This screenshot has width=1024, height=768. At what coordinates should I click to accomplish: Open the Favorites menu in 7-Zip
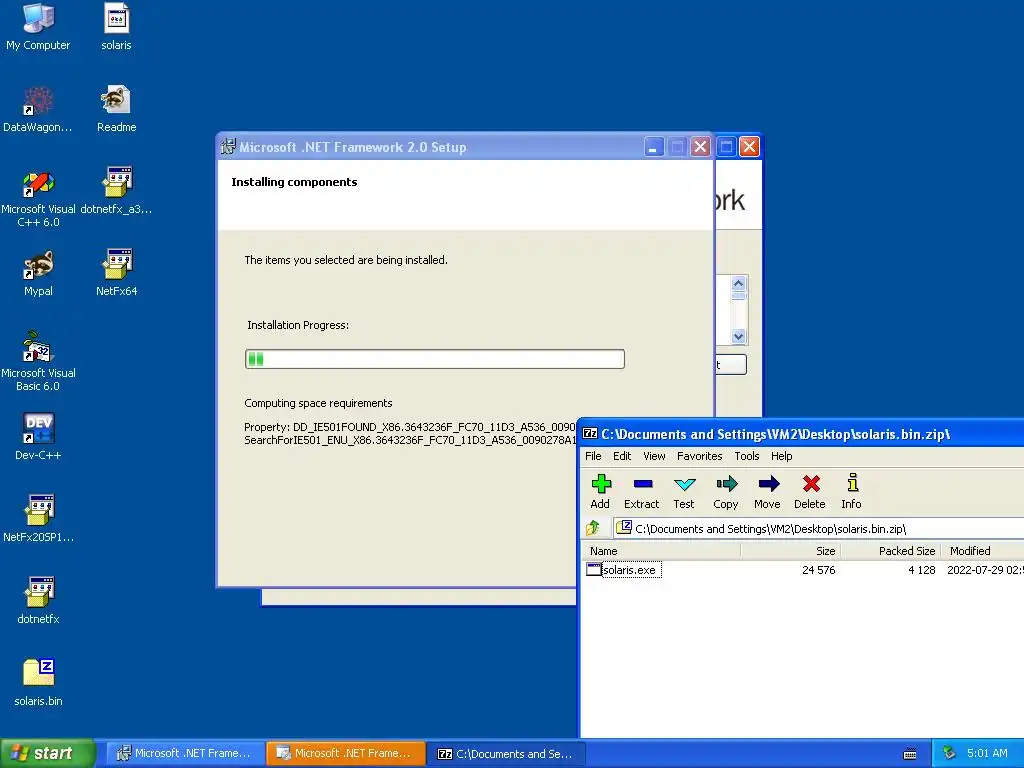pyautogui.click(x=699, y=456)
